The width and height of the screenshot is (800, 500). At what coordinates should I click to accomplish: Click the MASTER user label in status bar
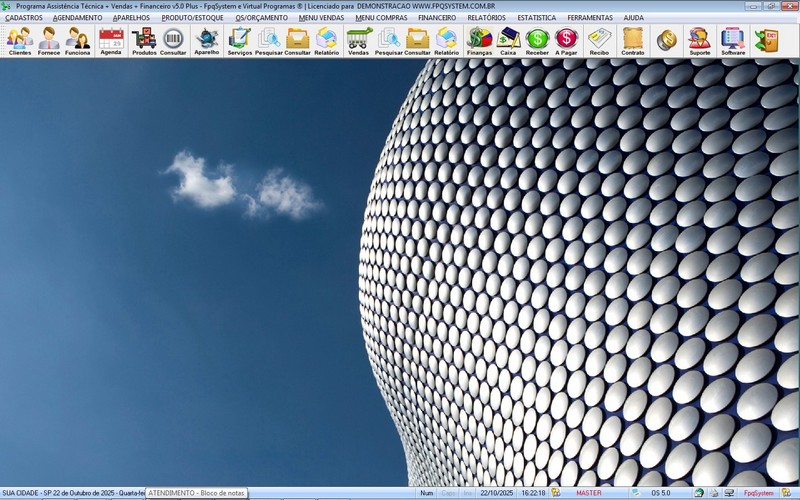tap(589, 493)
